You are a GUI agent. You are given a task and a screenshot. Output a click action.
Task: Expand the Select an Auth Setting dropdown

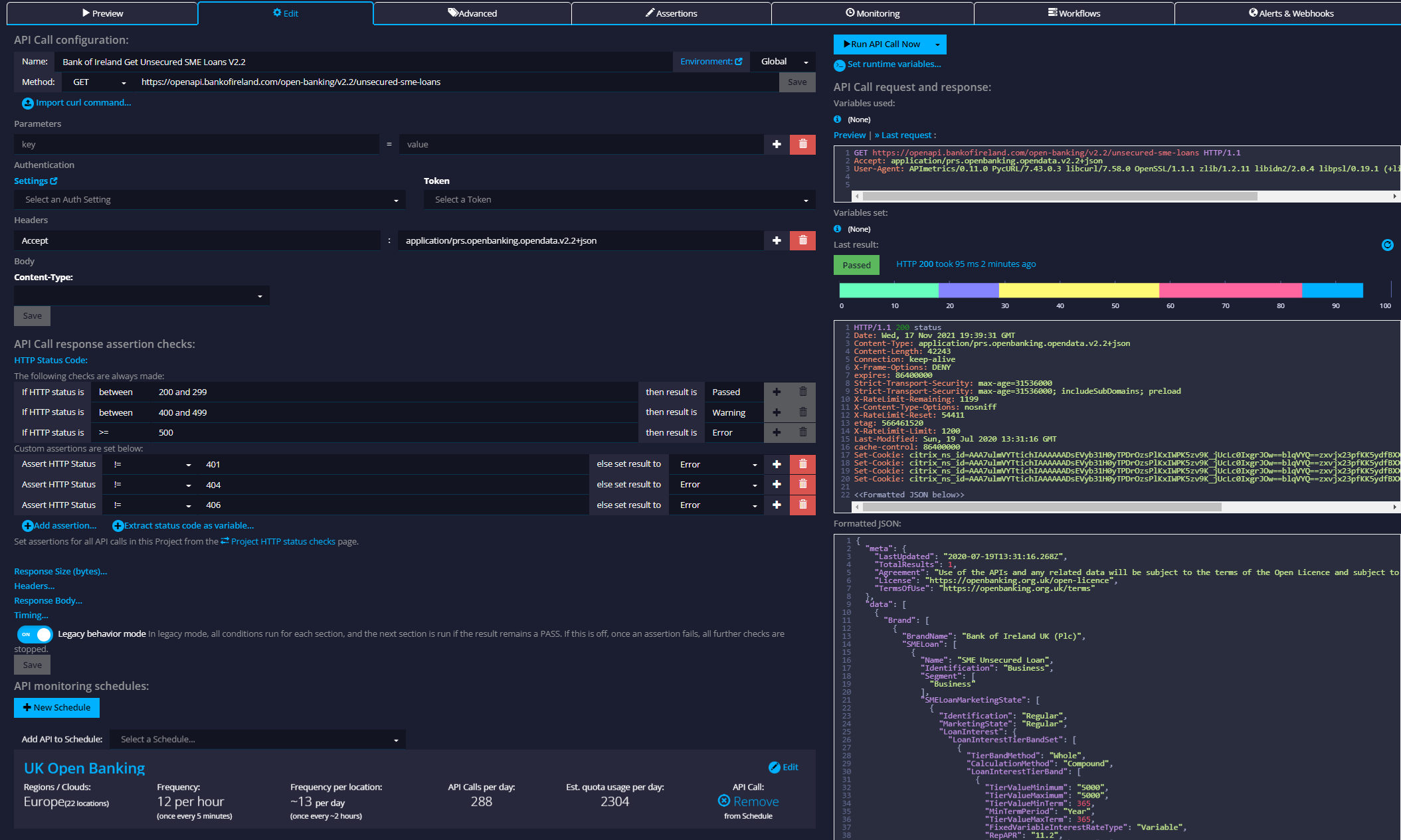tap(210, 200)
